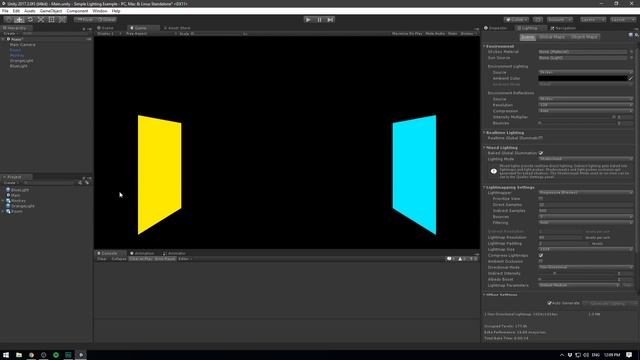640x360 pixels.
Task: Open Environment Reflections Source dropdown
Action: pyautogui.click(x=585, y=99)
